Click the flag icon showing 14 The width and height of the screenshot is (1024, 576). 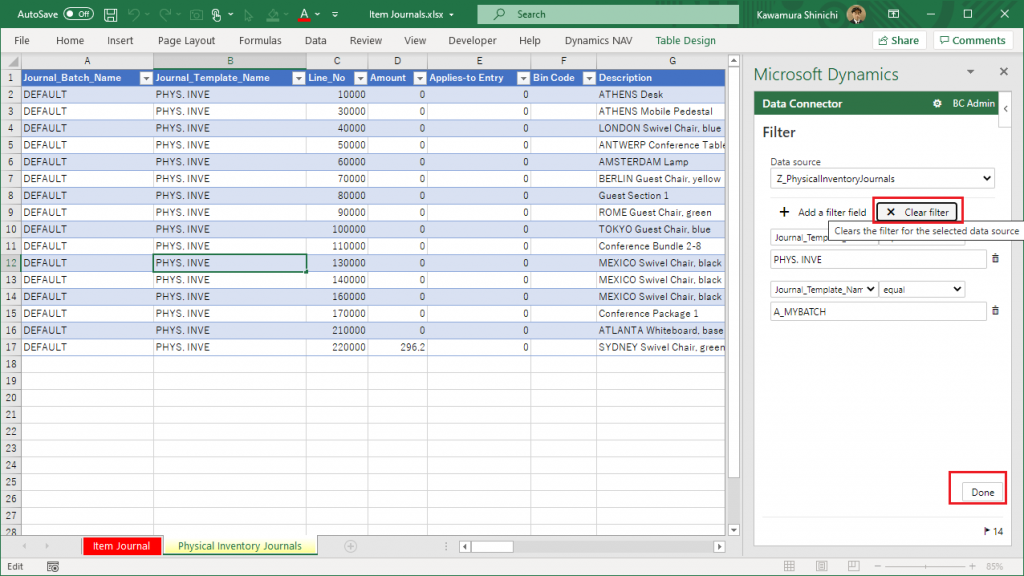987,531
